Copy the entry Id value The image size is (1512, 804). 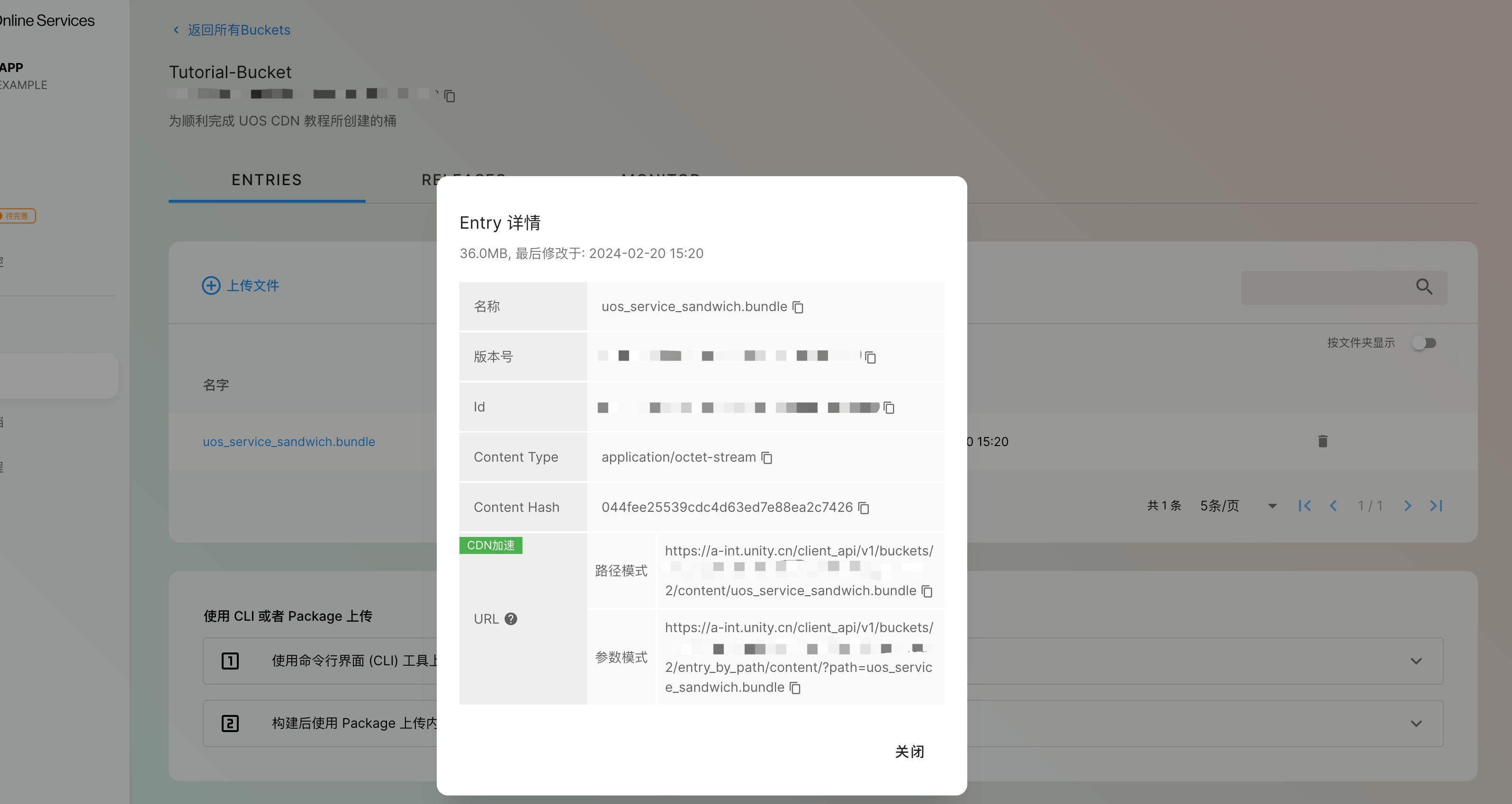click(x=889, y=407)
